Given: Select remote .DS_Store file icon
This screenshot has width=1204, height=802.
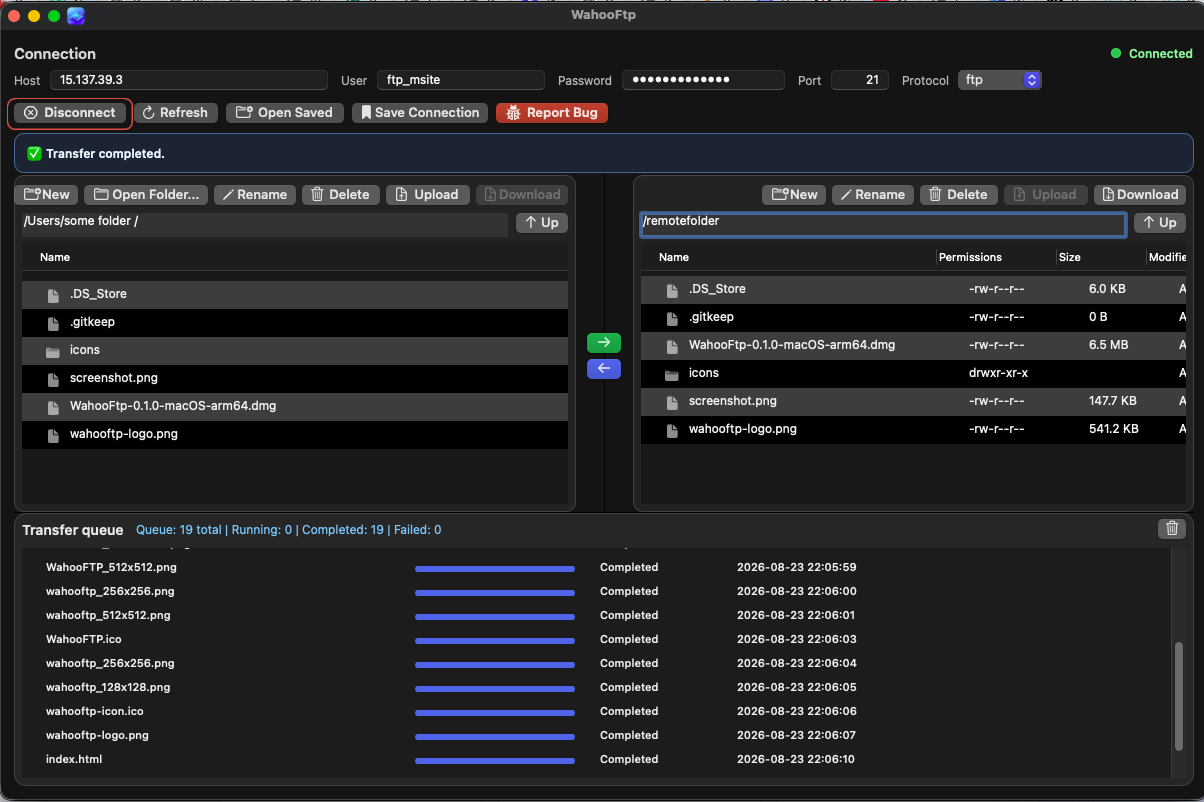Looking at the screenshot, I should pos(672,289).
